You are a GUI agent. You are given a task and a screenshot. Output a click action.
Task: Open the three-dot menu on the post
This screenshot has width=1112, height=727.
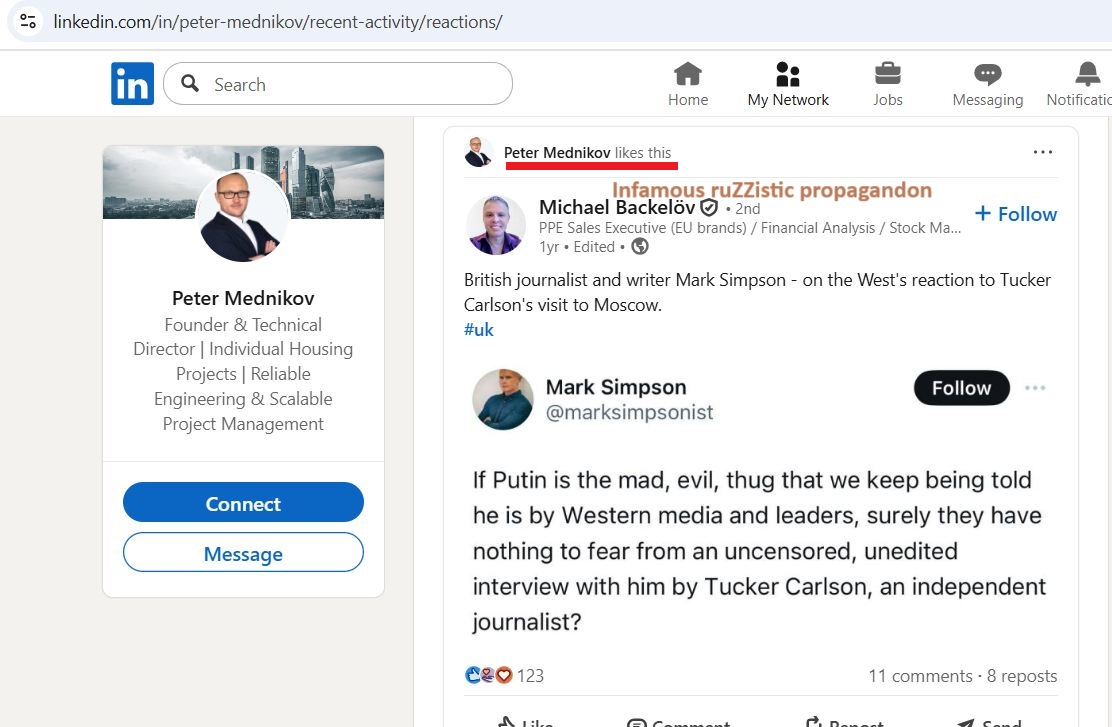coord(1043,152)
